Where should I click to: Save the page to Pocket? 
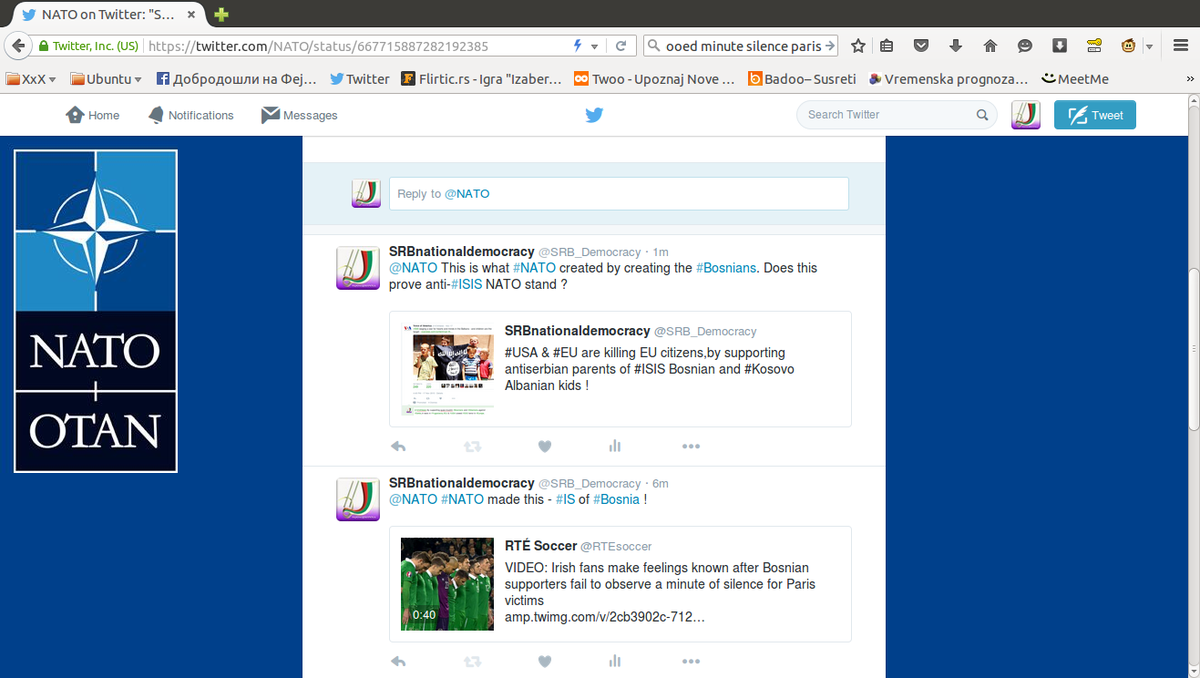click(922, 46)
